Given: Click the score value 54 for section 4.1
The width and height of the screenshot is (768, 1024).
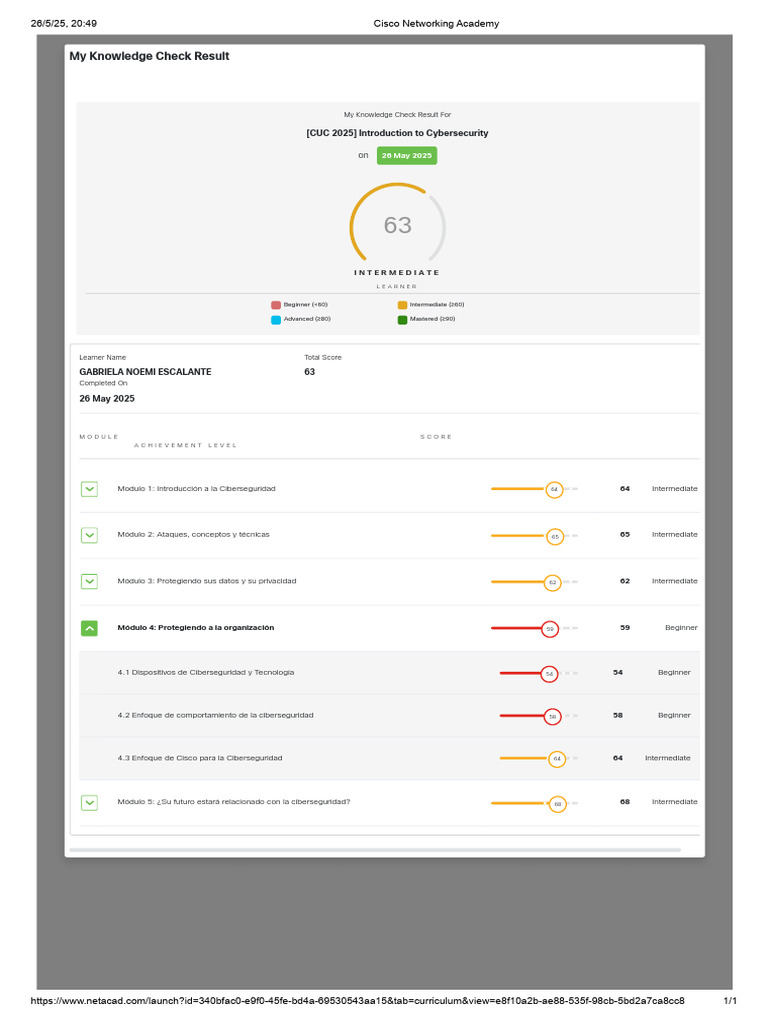Looking at the screenshot, I should (x=618, y=672).
